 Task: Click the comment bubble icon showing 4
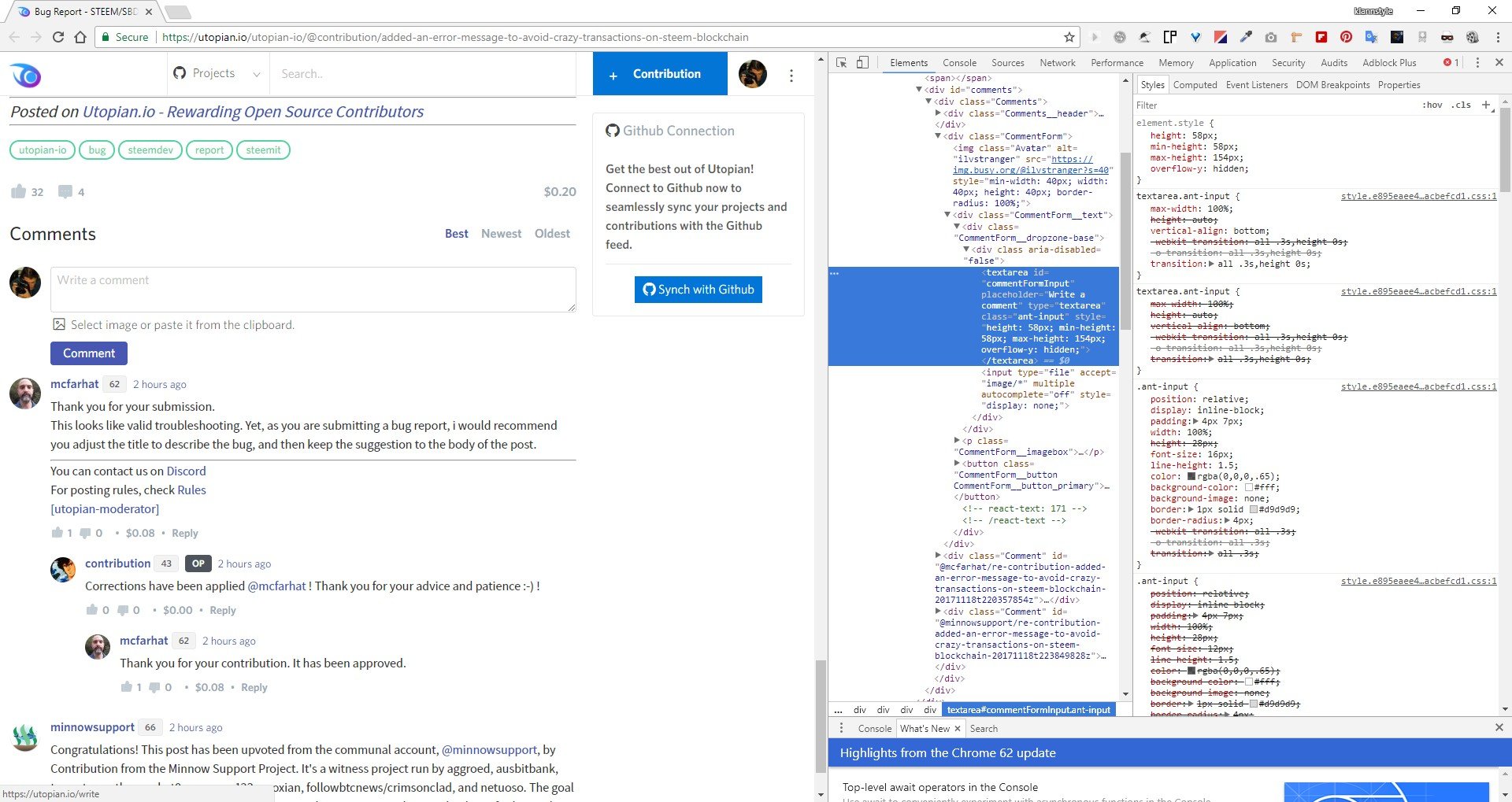(x=65, y=191)
